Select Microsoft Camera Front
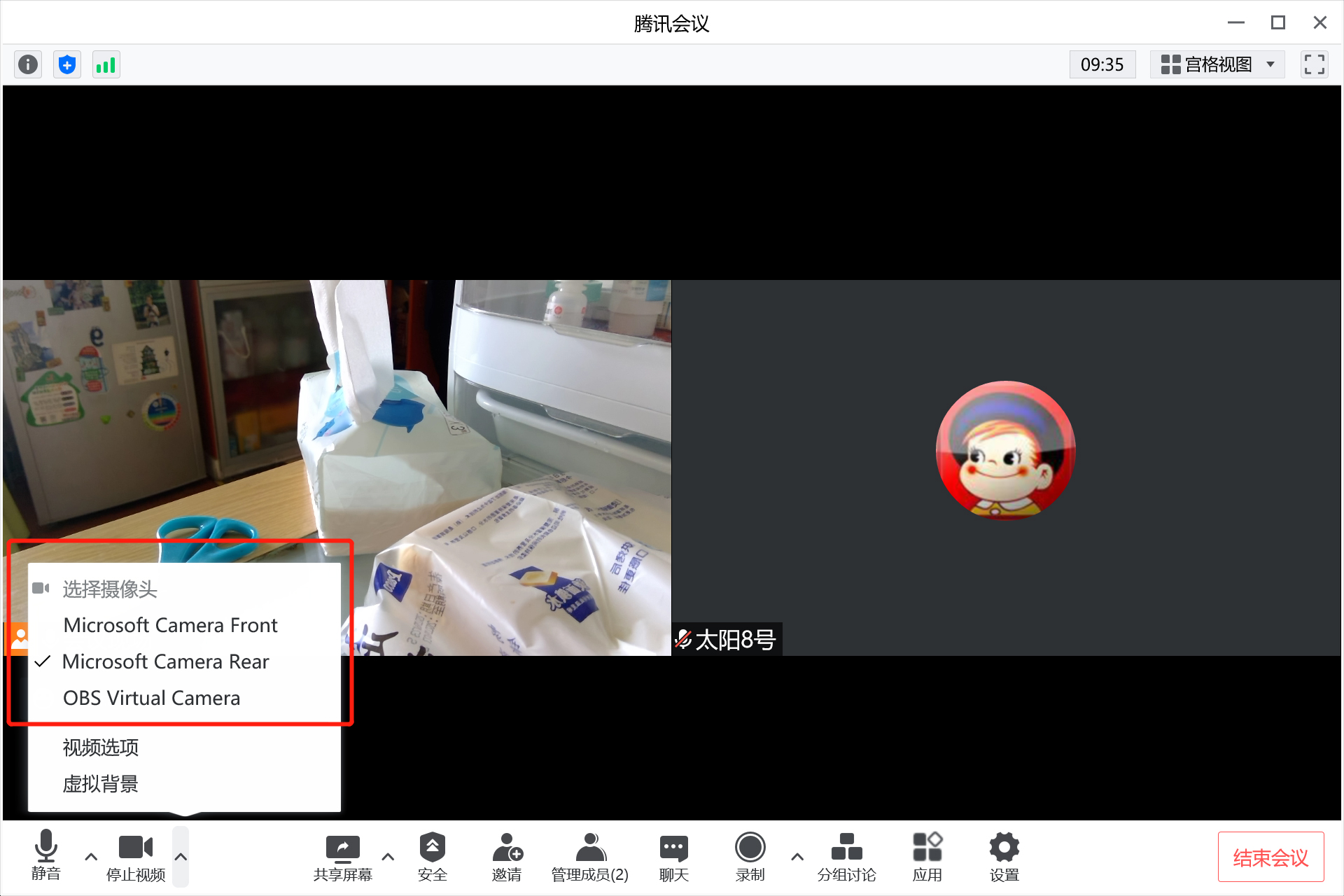Image resolution: width=1344 pixels, height=896 pixels. (x=170, y=625)
